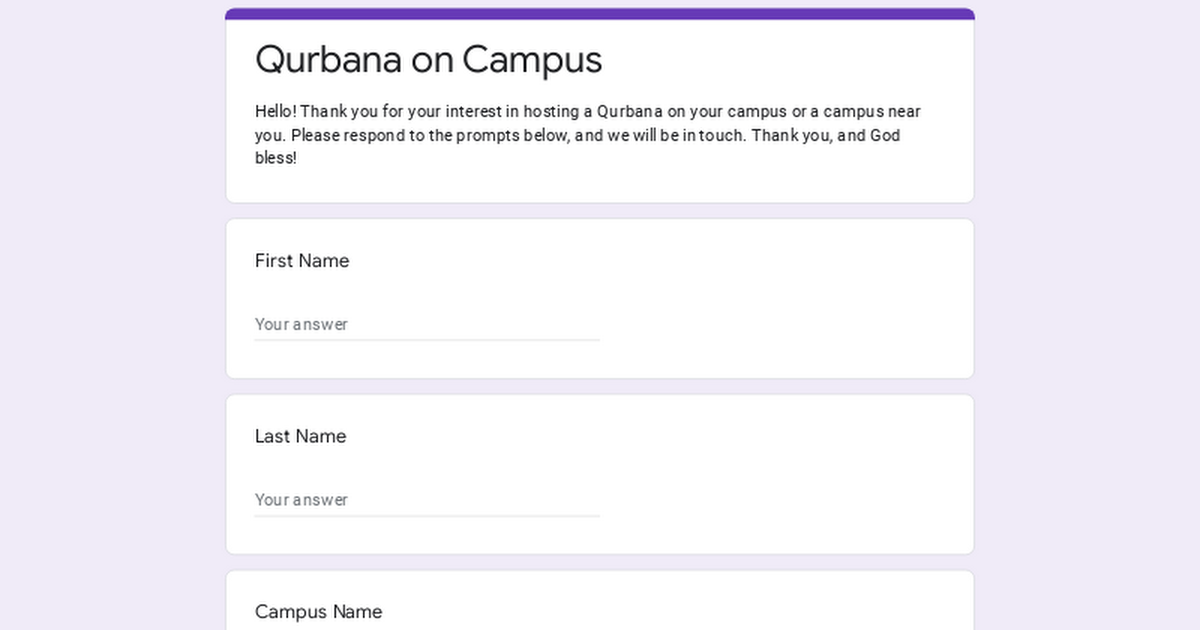Click the First Name answer field
Image resolution: width=1200 pixels, height=630 pixels.
tap(427, 324)
